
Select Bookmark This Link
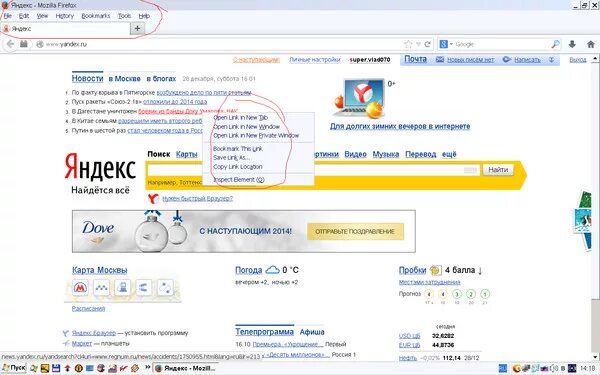[x=258, y=148]
